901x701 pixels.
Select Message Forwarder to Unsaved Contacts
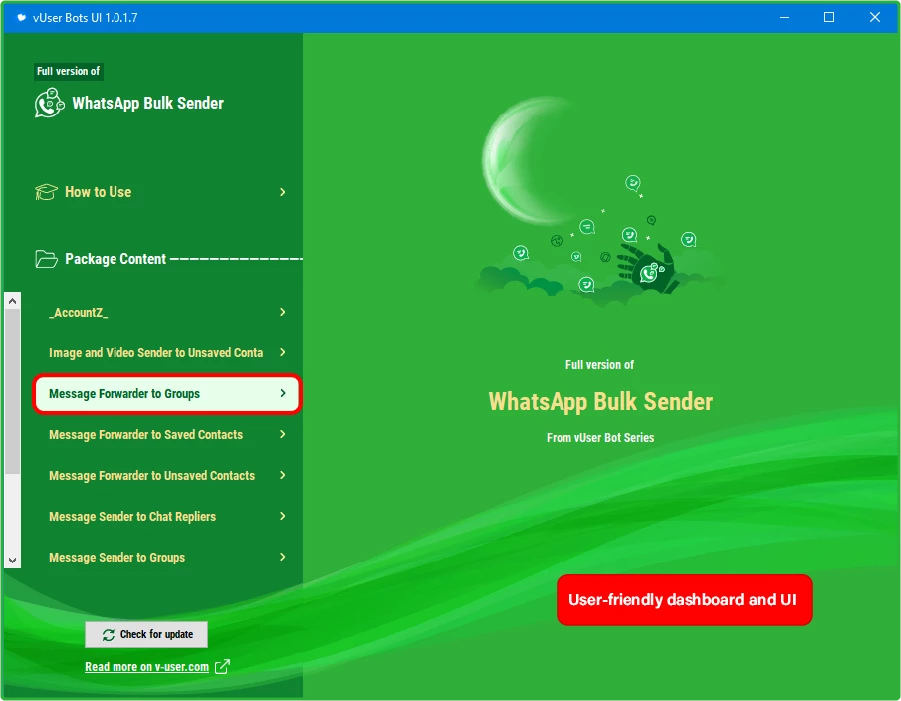[168, 475]
